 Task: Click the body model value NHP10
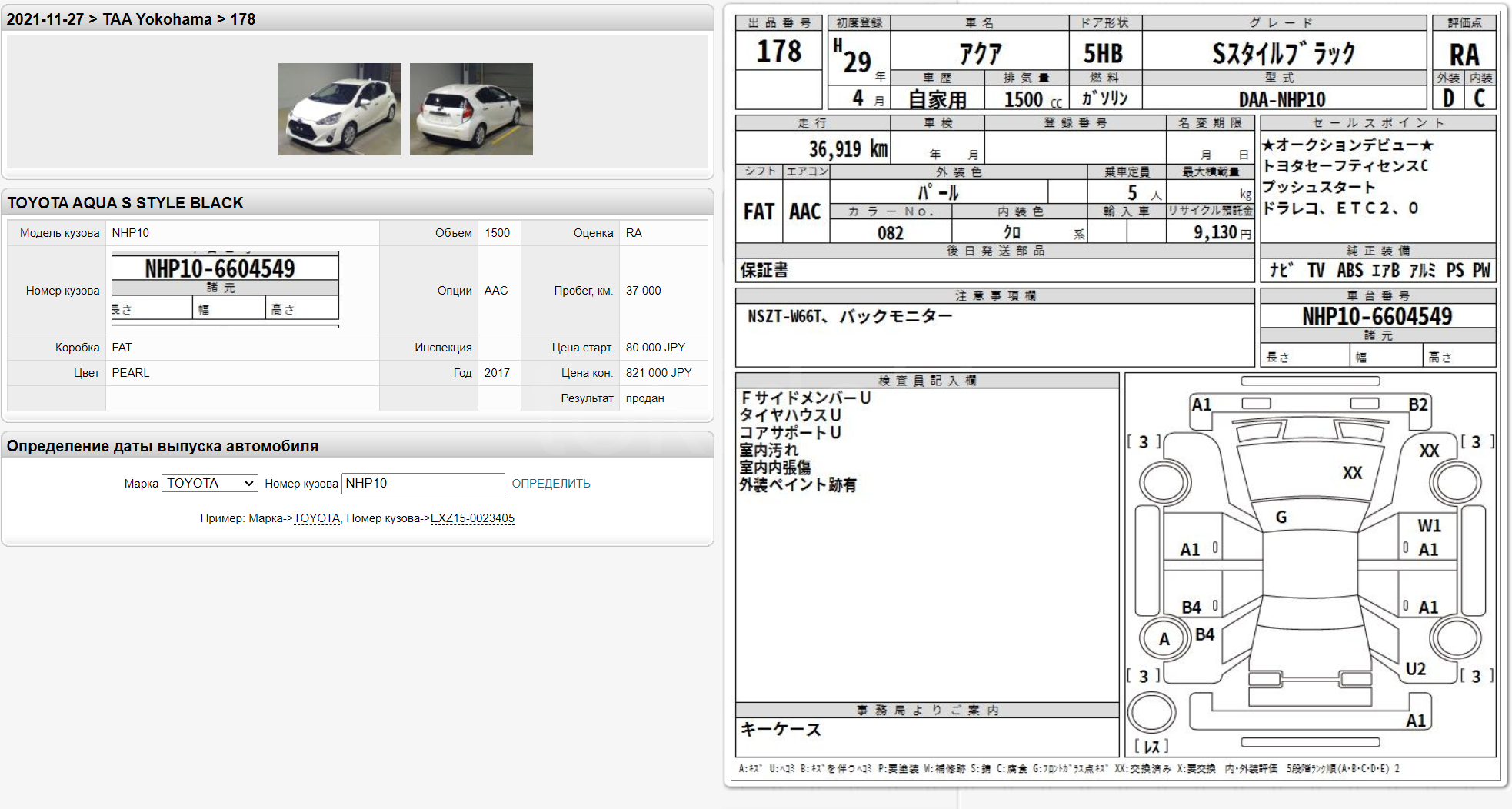131,233
